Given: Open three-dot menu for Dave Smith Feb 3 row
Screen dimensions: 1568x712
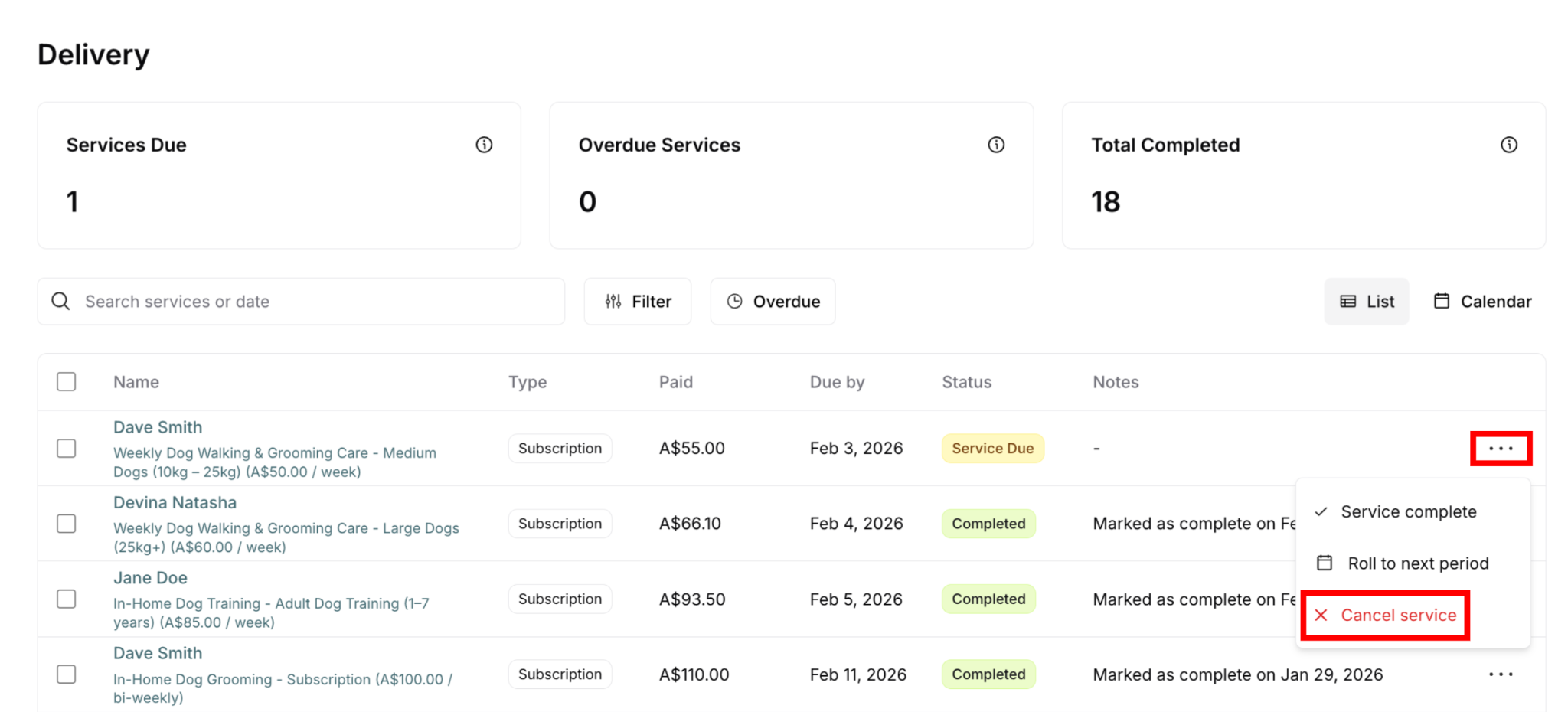Looking at the screenshot, I should tap(1501, 449).
